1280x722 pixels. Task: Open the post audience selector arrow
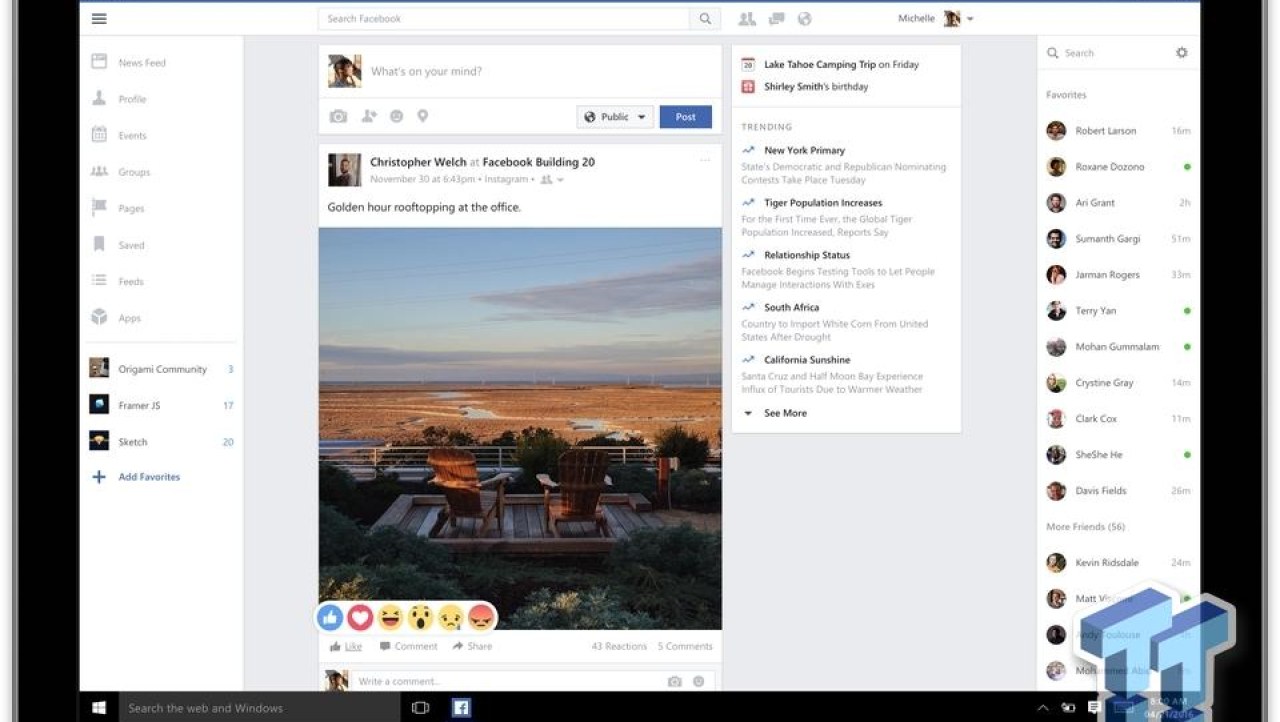(561, 180)
